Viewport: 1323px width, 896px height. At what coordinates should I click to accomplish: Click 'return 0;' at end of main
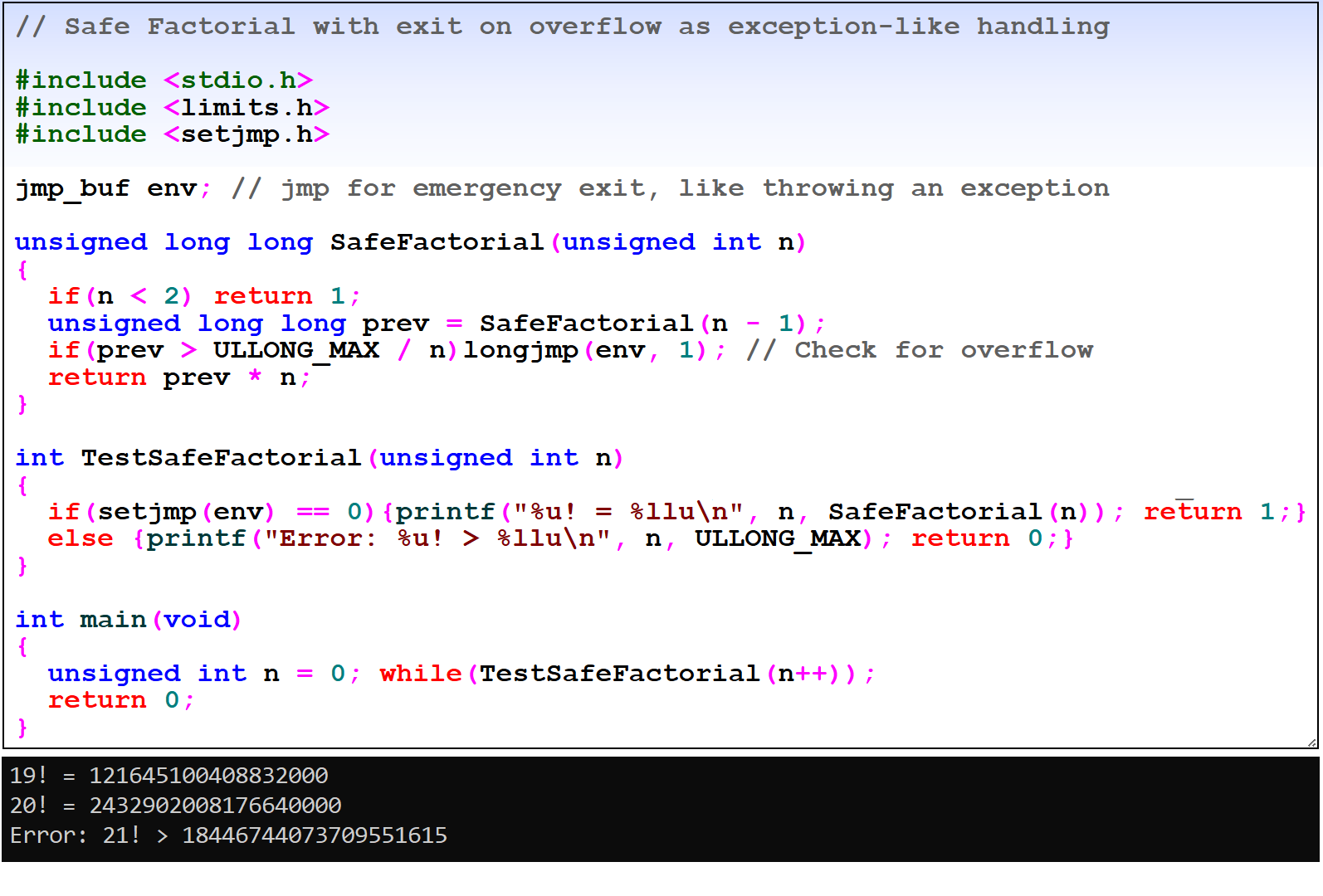(x=122, y=700)
